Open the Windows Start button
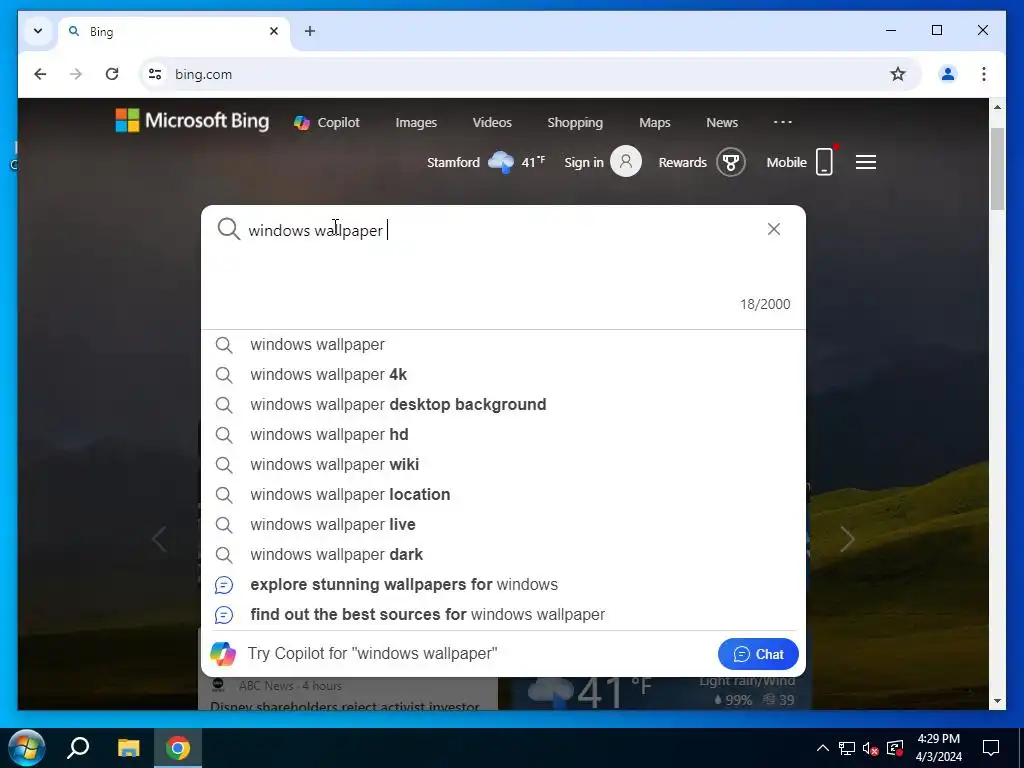1024x768 pixels. tap(26, 748)
